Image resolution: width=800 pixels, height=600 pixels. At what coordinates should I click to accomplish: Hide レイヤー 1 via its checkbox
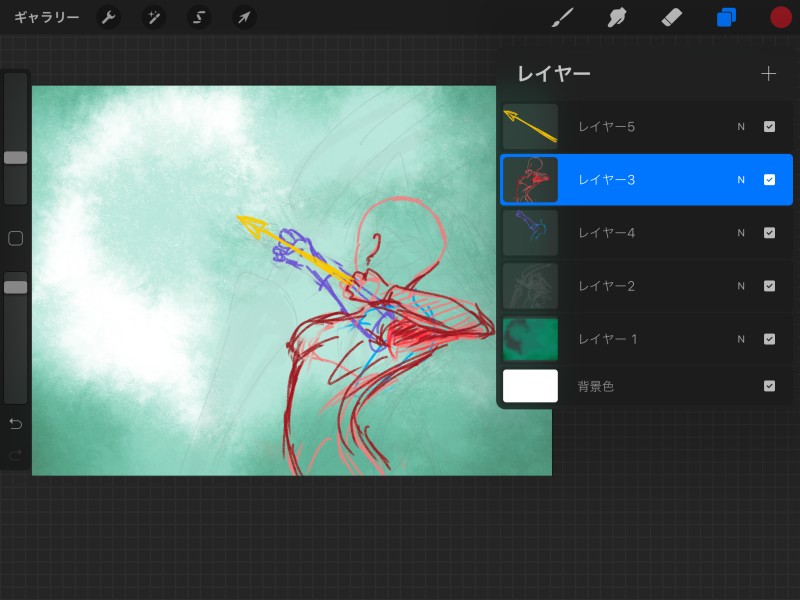pyautogui.click(x=769, y=339)
